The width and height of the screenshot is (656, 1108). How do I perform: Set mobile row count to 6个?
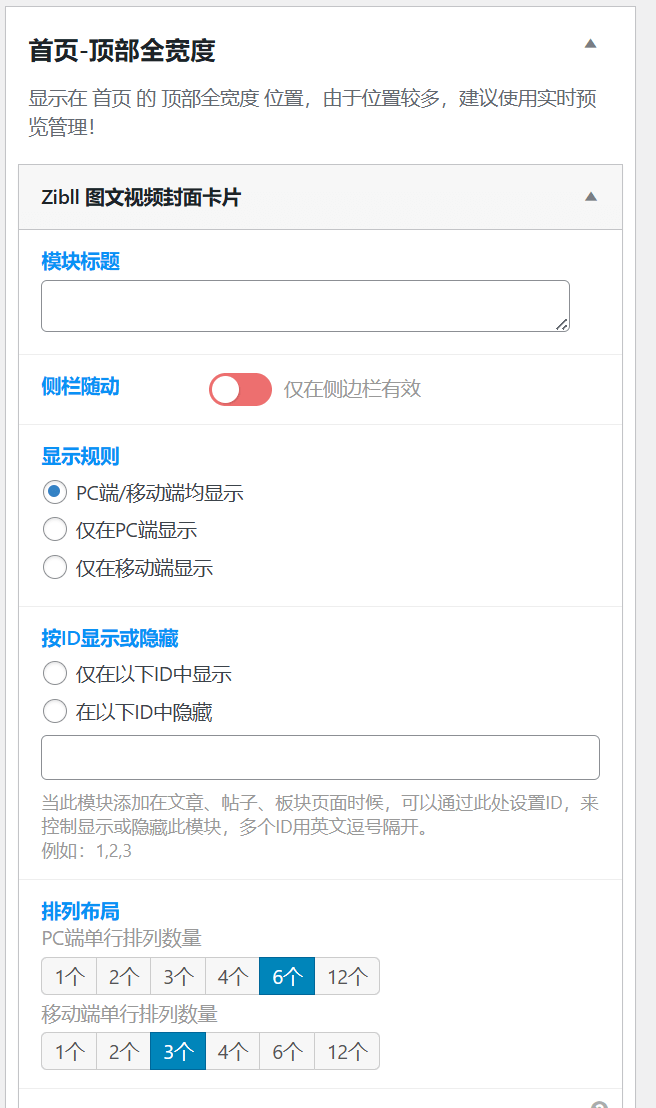coord(287,1051)
